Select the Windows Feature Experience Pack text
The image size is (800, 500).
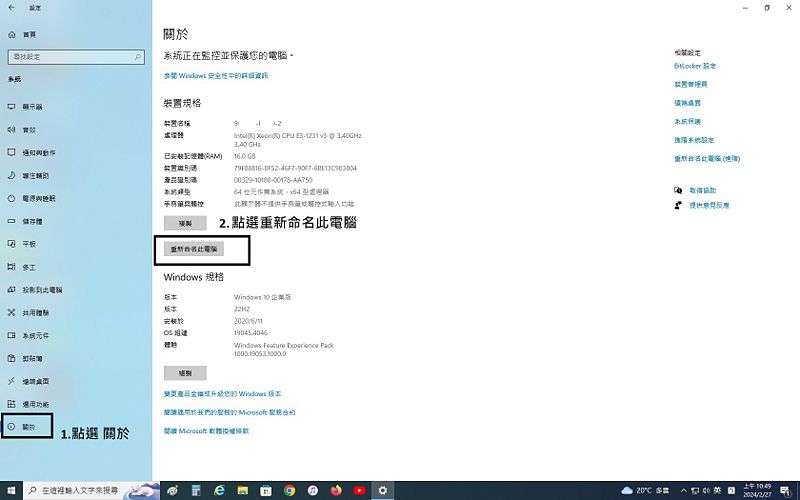(284, 349)
